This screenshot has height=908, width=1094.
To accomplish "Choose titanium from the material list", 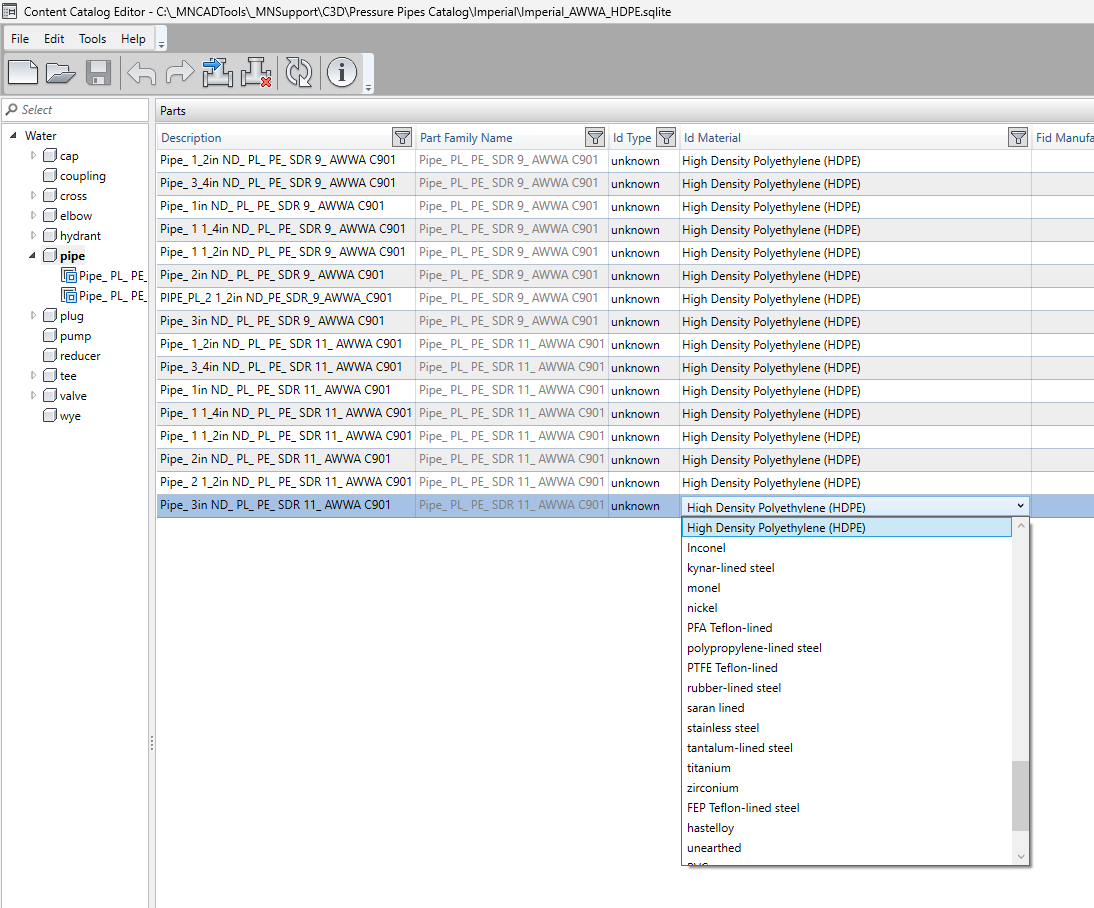I will tap(846, 768).
